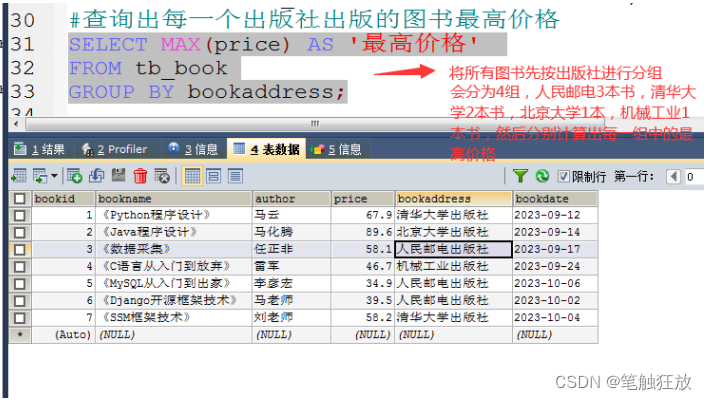This screenshot has height=400, width=707.
Task: Check the row checkbox for bookid 4
Action: (x=19, y=267)
